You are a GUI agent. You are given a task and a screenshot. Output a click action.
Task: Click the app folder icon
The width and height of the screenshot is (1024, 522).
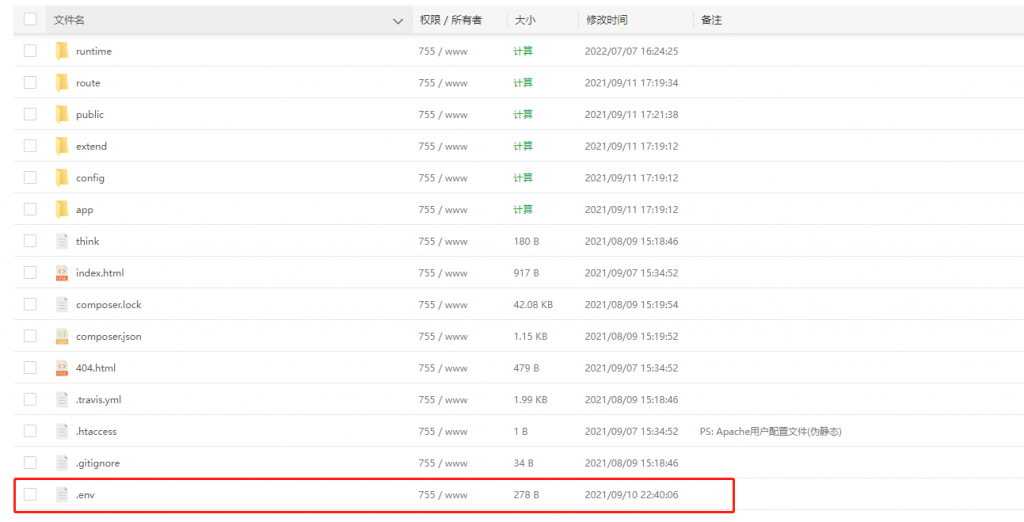(x=62, y=210)
